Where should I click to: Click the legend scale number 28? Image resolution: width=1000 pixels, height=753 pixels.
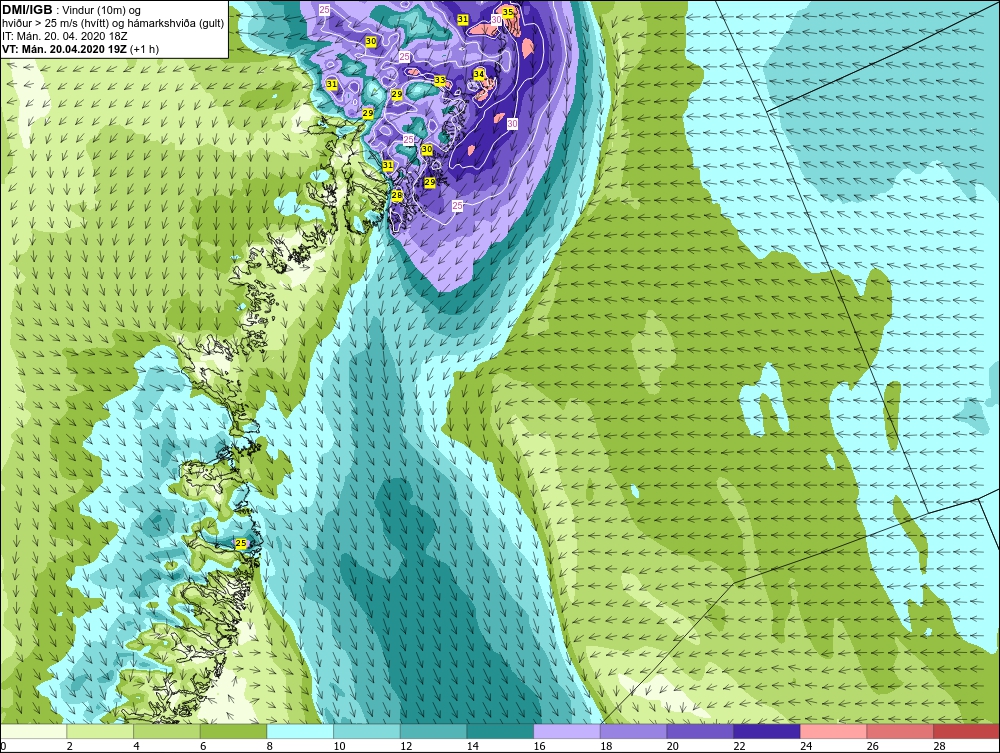click(939, 746)
